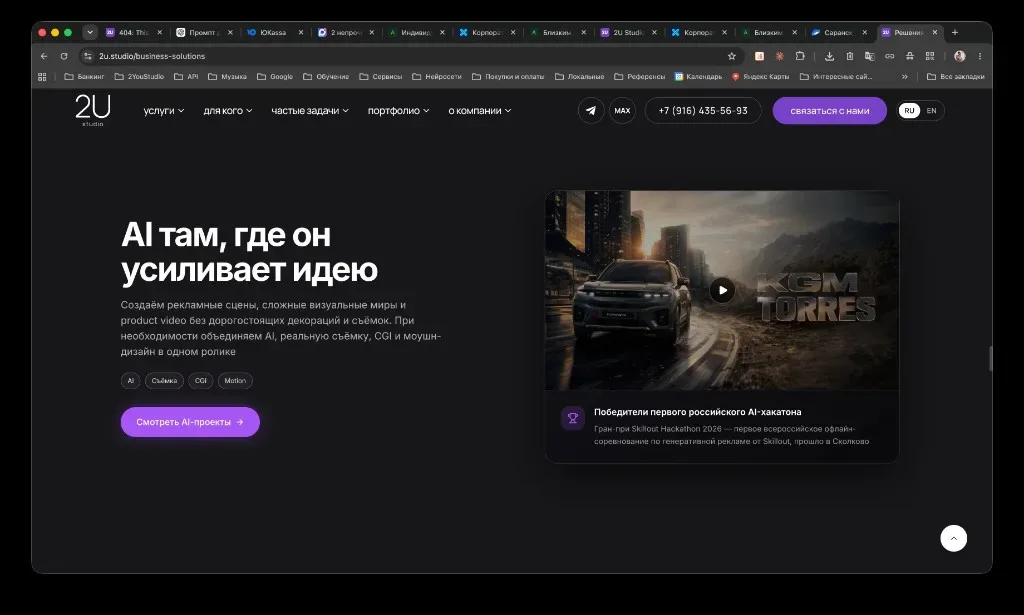Click the 2U studio logo
This screenshot has height=615, width=1024.
coord(93,110)
